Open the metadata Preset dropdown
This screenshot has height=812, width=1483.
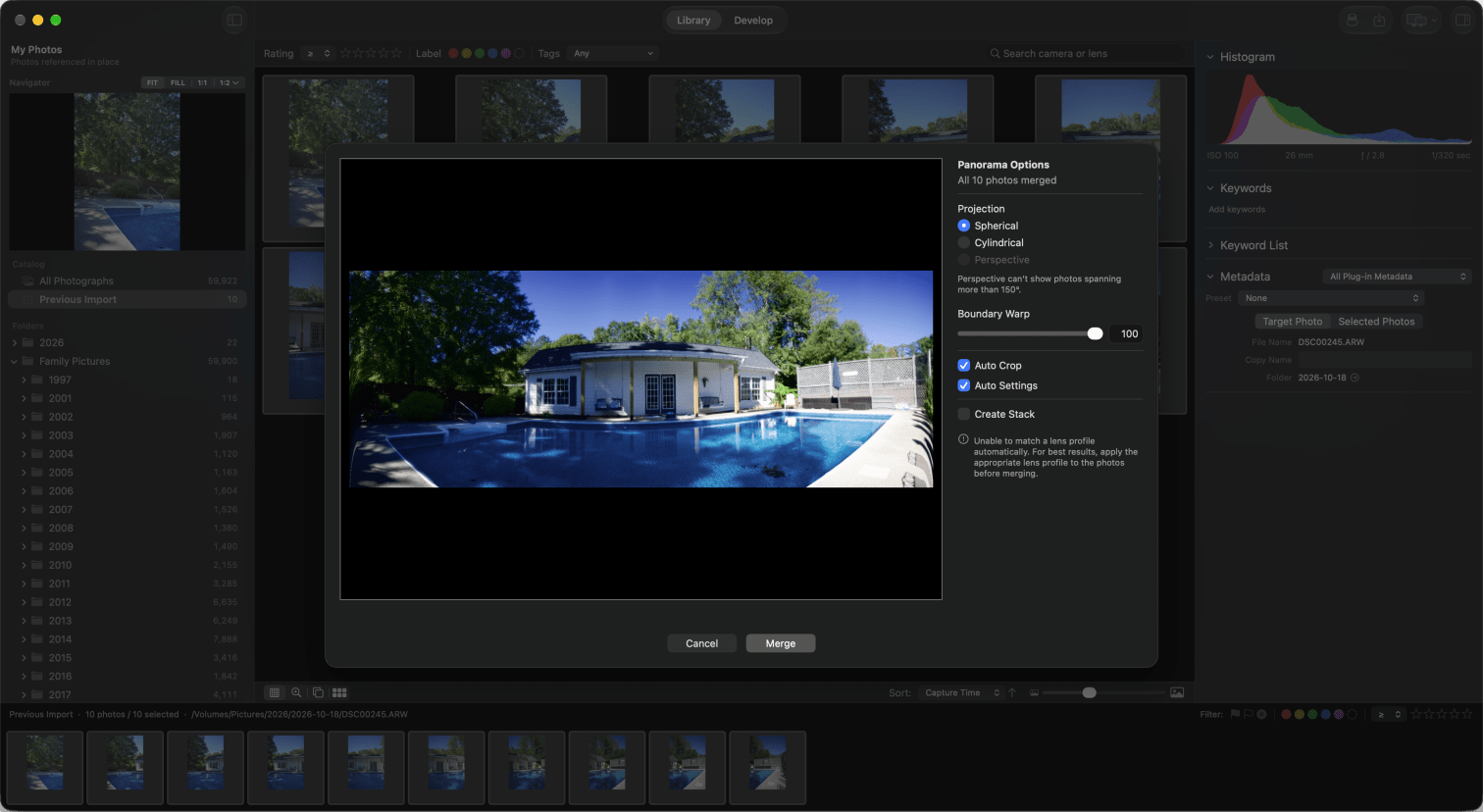coord(1331,298)
